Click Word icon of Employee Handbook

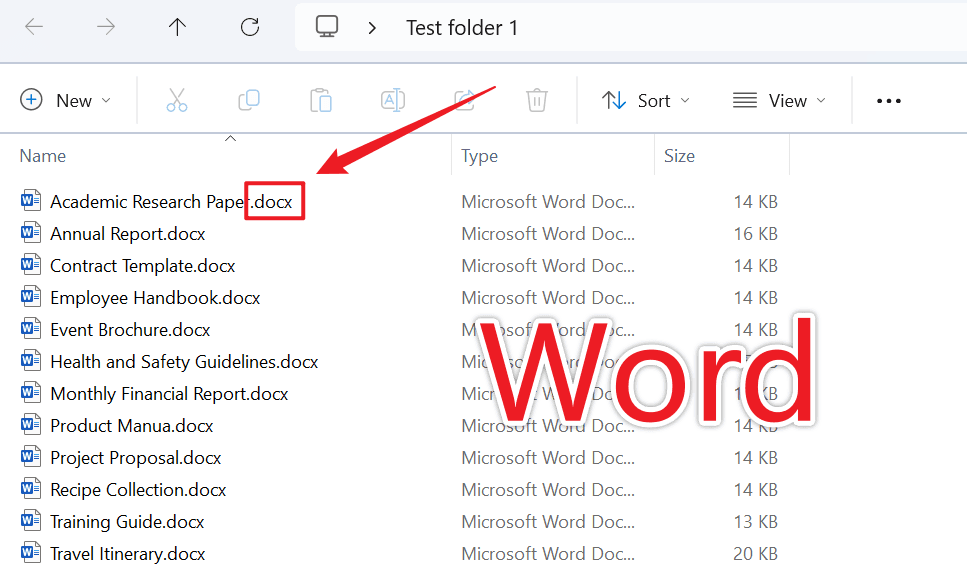coord(31,297)
